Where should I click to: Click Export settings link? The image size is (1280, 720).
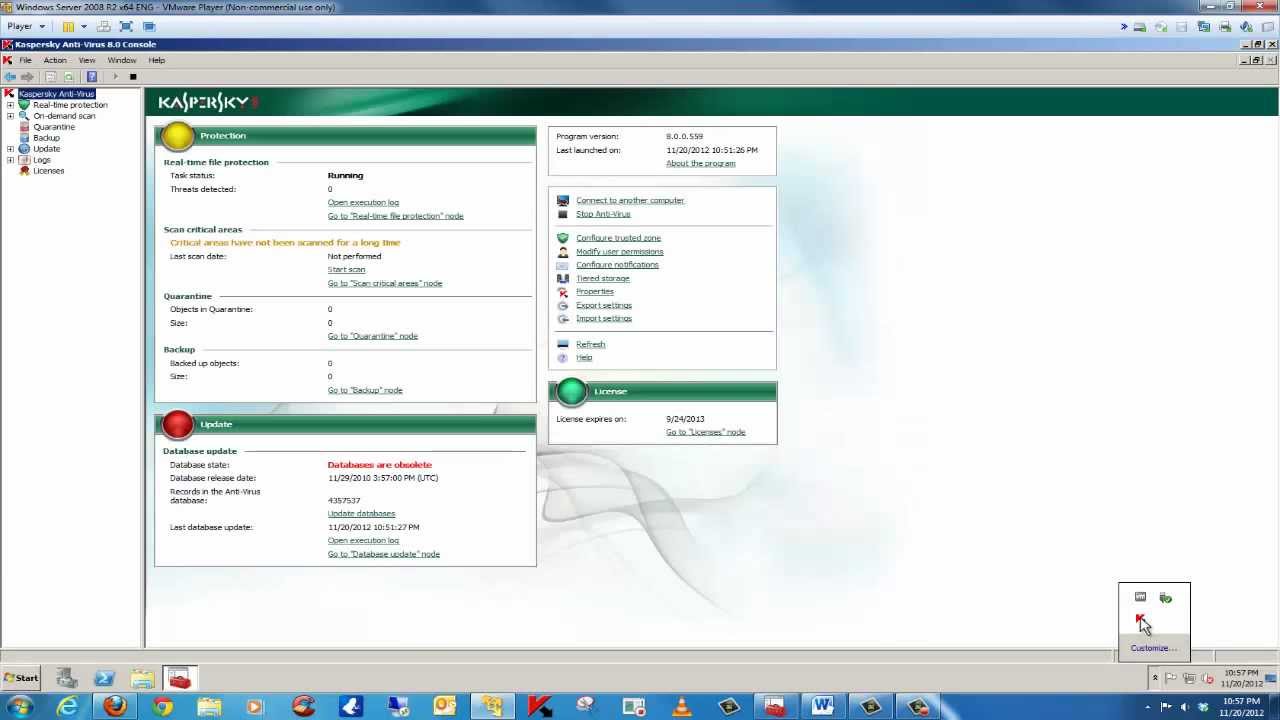(x=604, y=306)
